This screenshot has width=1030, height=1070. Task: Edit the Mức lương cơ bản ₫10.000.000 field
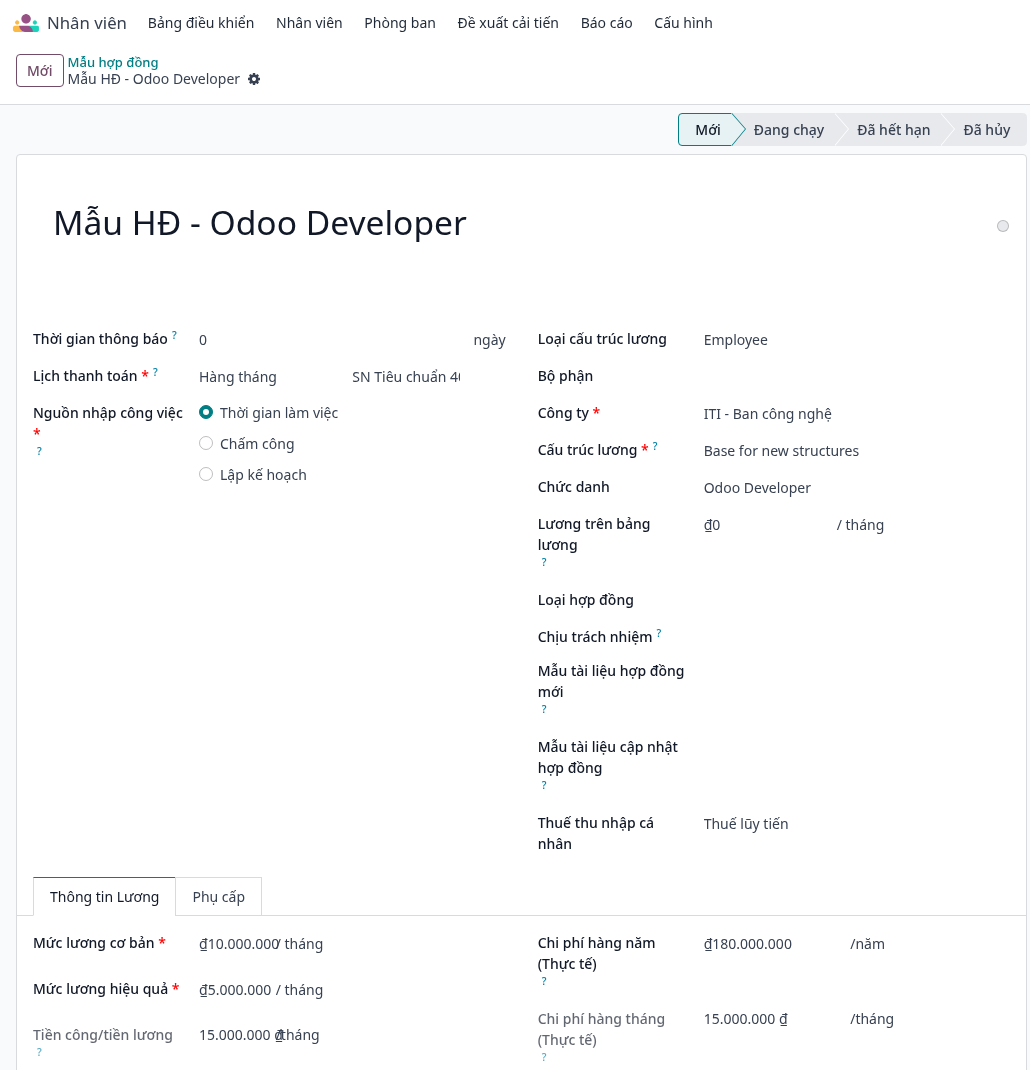tap(237, 944)
